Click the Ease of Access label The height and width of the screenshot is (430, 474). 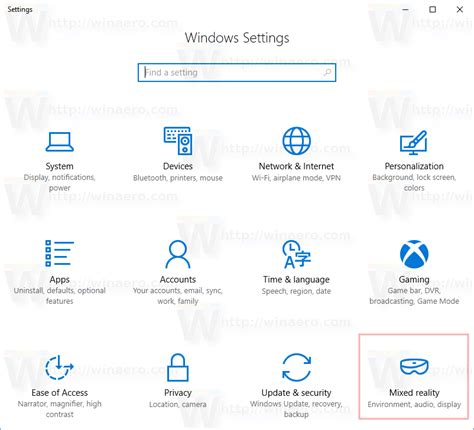pyautogui.click(x=59, y=393)
